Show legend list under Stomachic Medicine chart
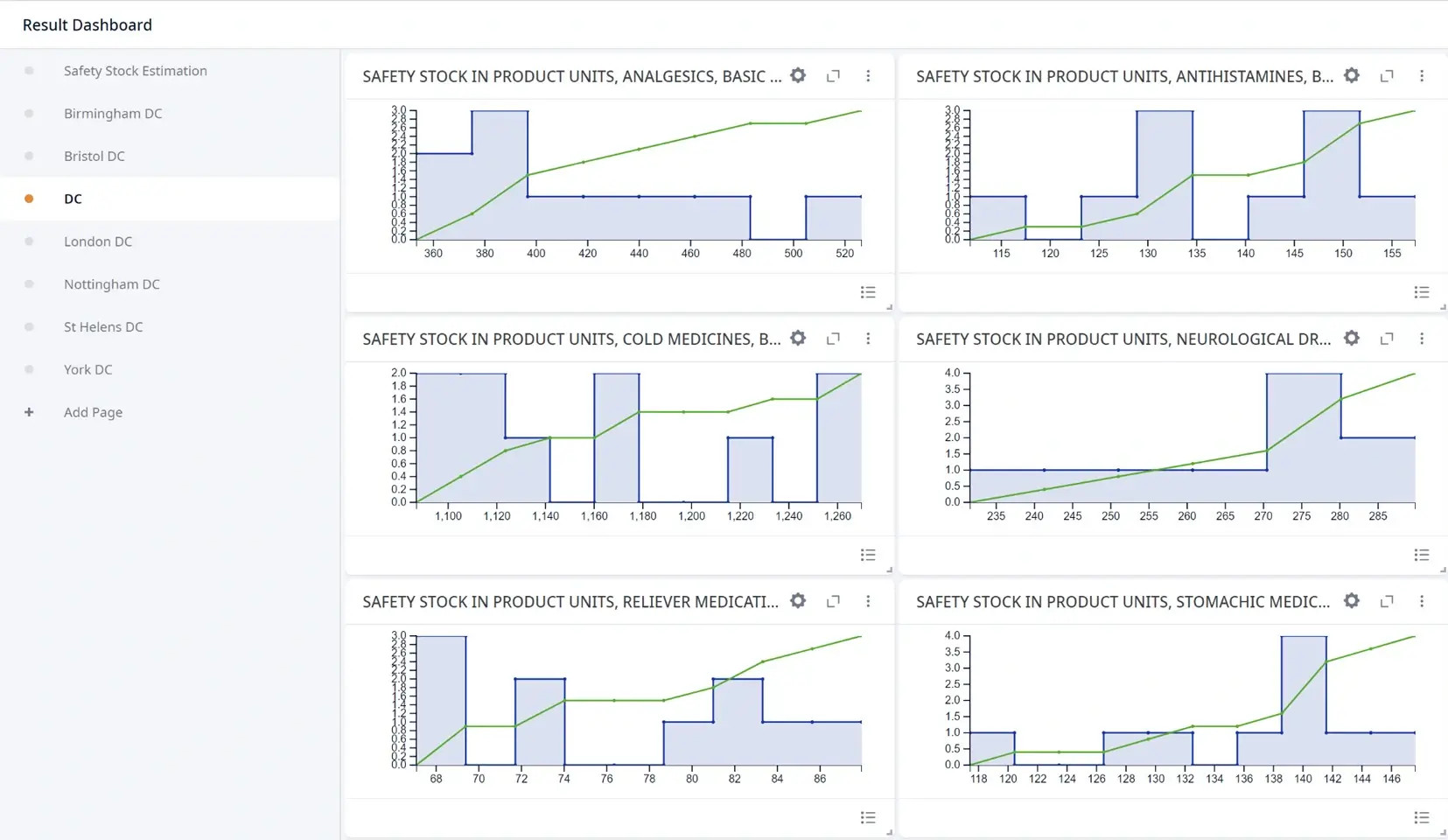Image resolution: width=1448 pixels, height=840 pixels. click(x=1422, y=817)
